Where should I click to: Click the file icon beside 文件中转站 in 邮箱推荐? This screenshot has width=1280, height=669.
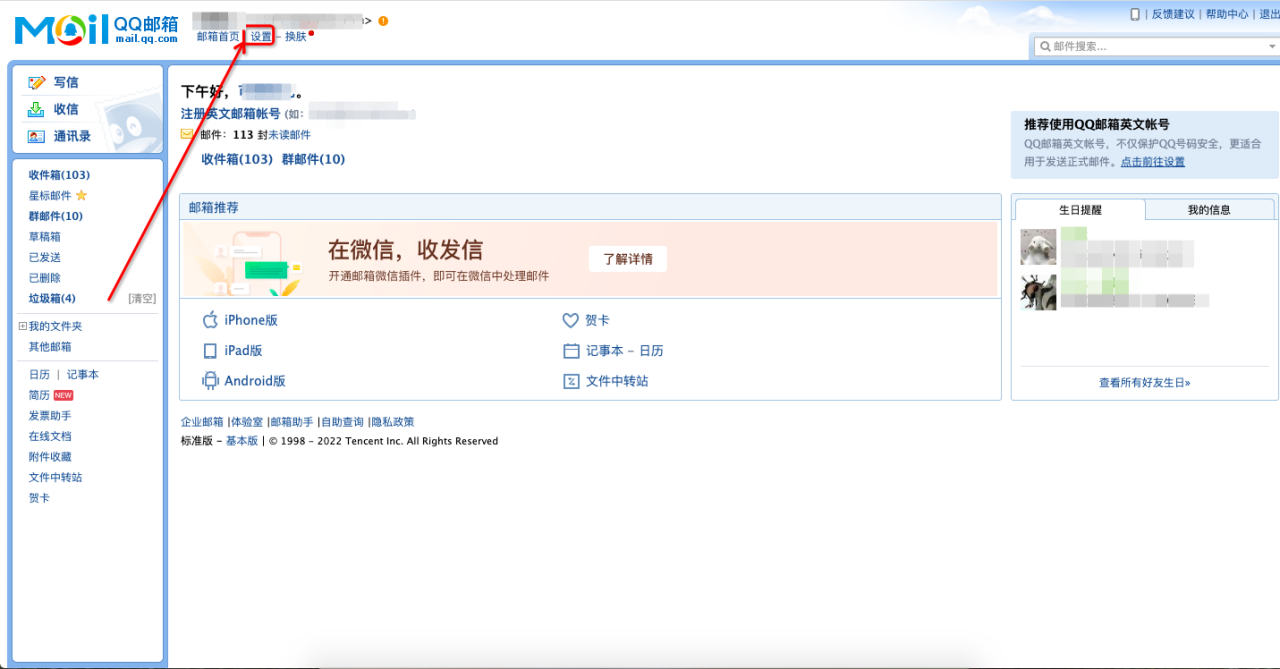pos(571,381)
